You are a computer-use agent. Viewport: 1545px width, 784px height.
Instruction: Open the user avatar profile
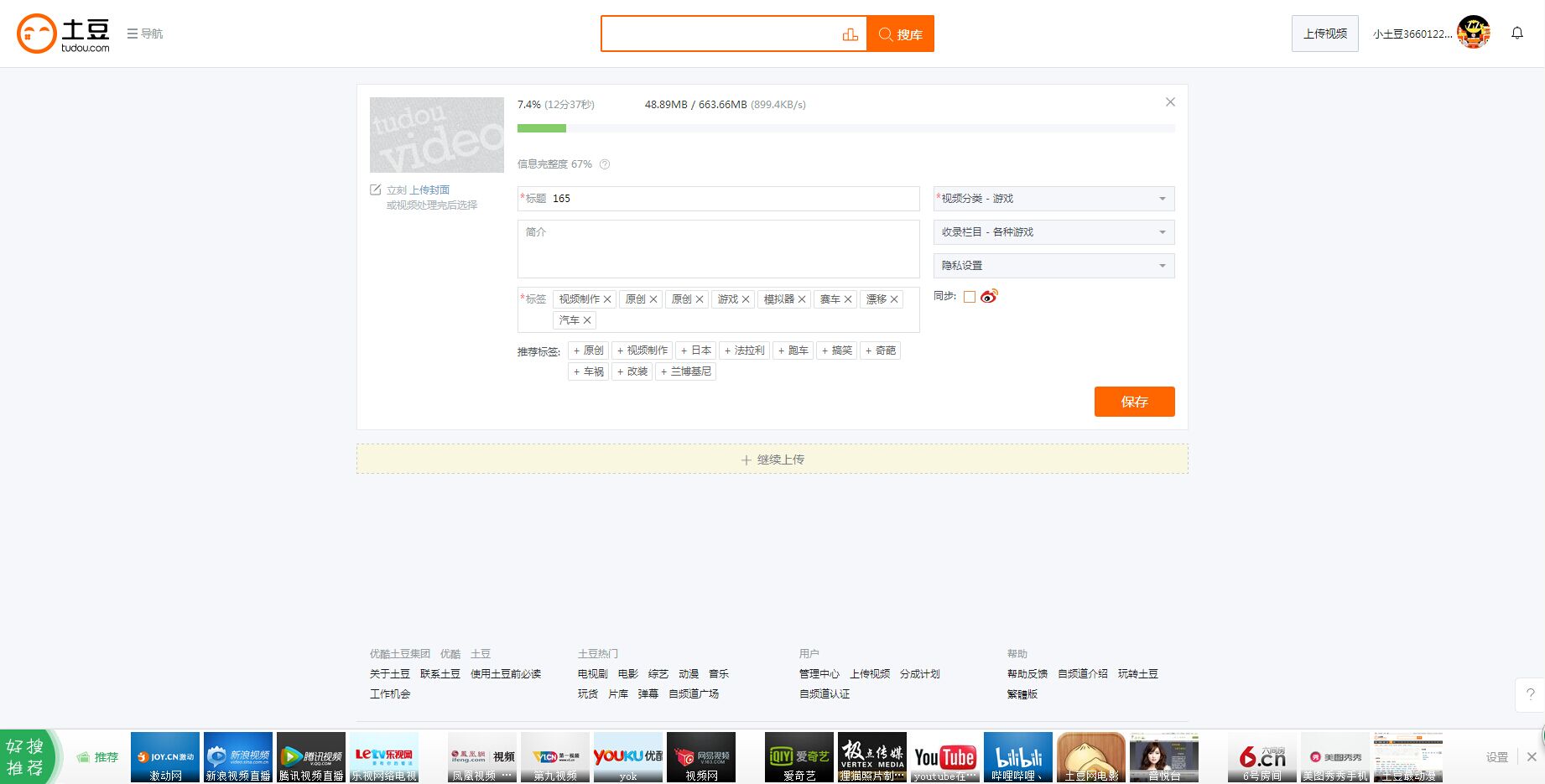click(1474, 33)
